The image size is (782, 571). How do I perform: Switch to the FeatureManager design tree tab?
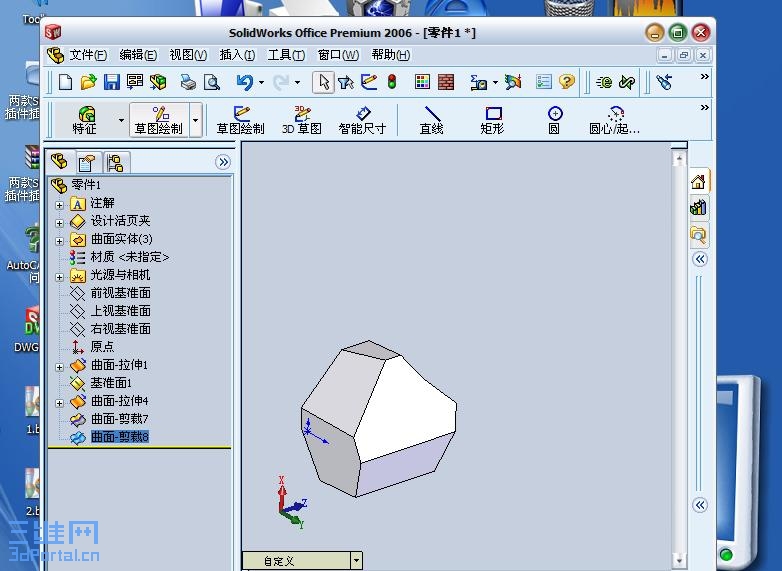pyautogui.click(x=60, y=162)
